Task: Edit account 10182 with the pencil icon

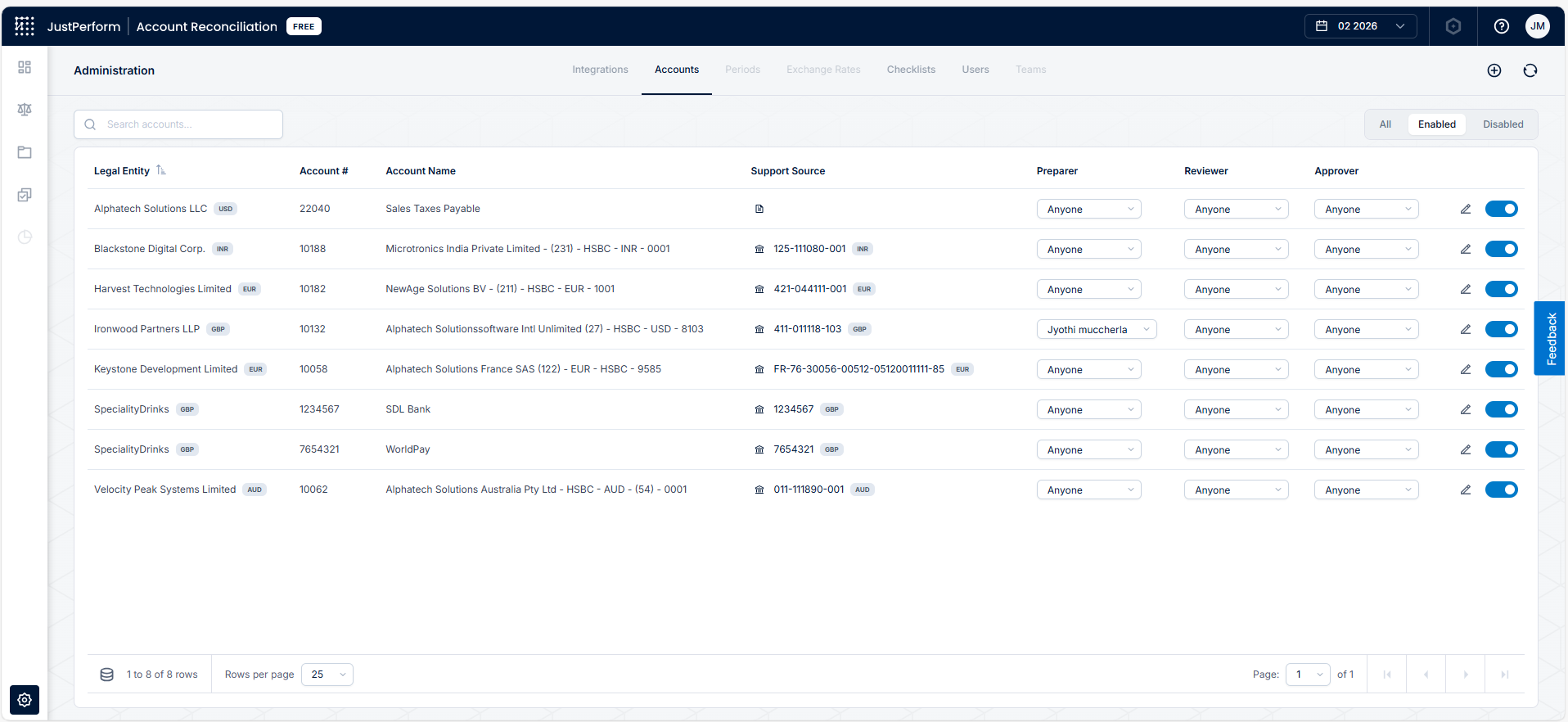Action: click(1466, 289)
